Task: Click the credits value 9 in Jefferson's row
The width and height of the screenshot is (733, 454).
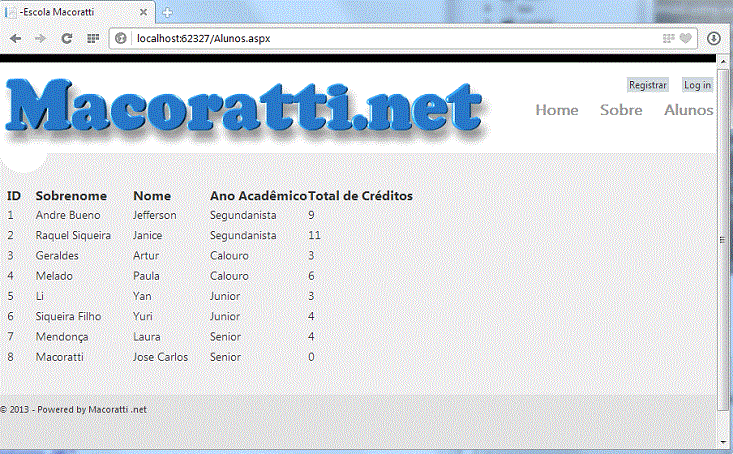Action: 311,215
